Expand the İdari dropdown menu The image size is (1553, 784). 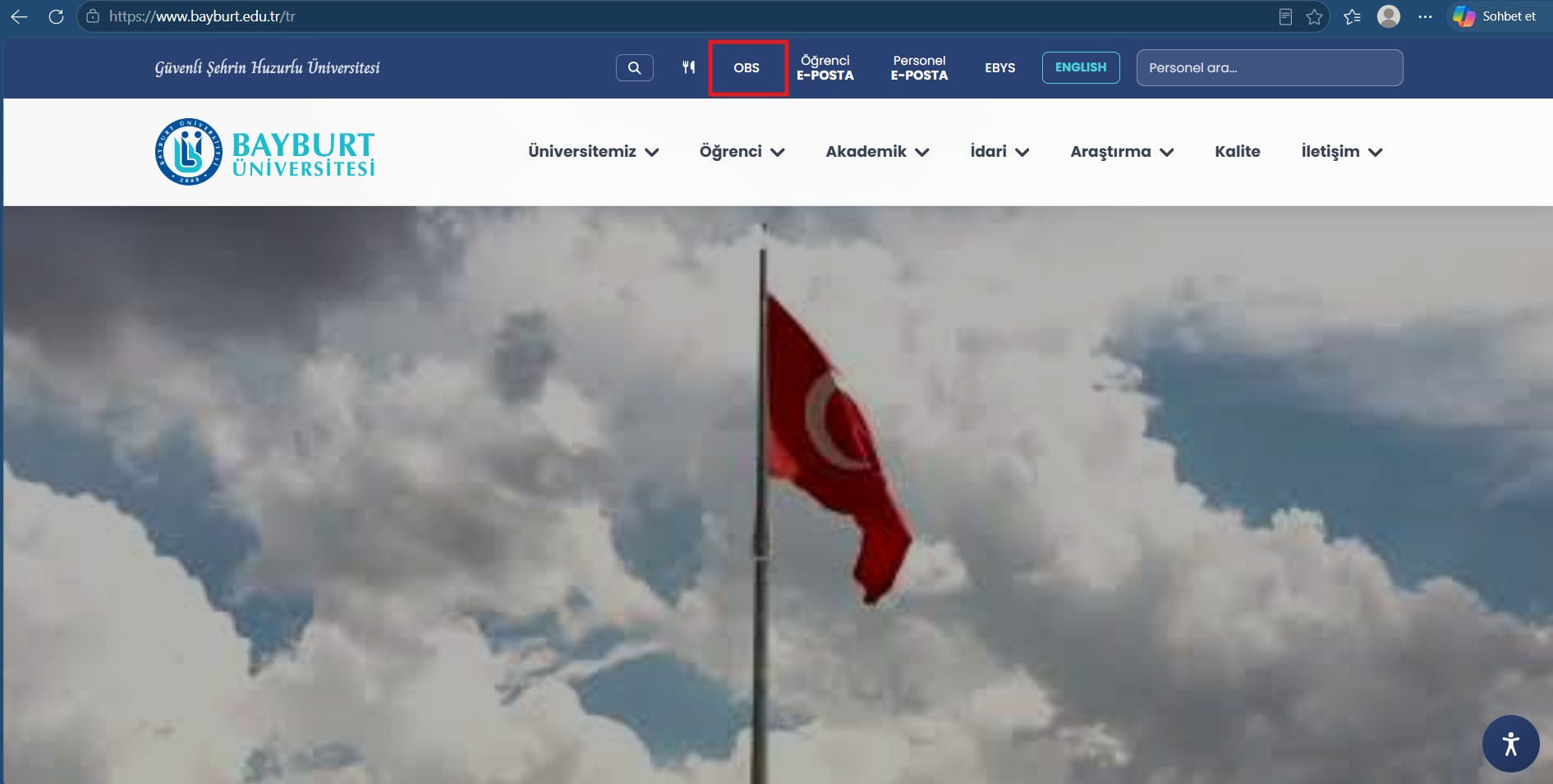click(x=999, y=152)
